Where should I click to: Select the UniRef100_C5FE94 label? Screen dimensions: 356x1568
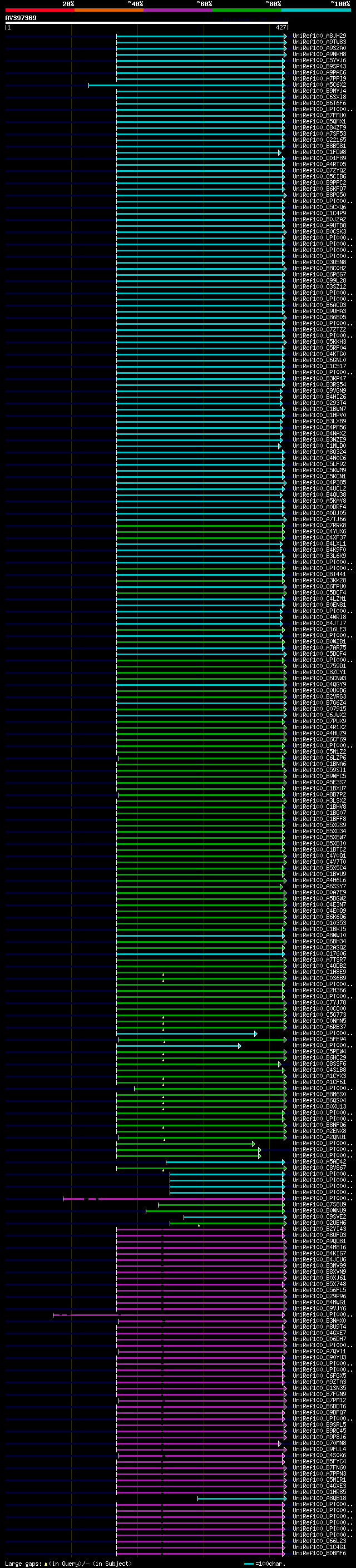click(x=319, y=1039)
